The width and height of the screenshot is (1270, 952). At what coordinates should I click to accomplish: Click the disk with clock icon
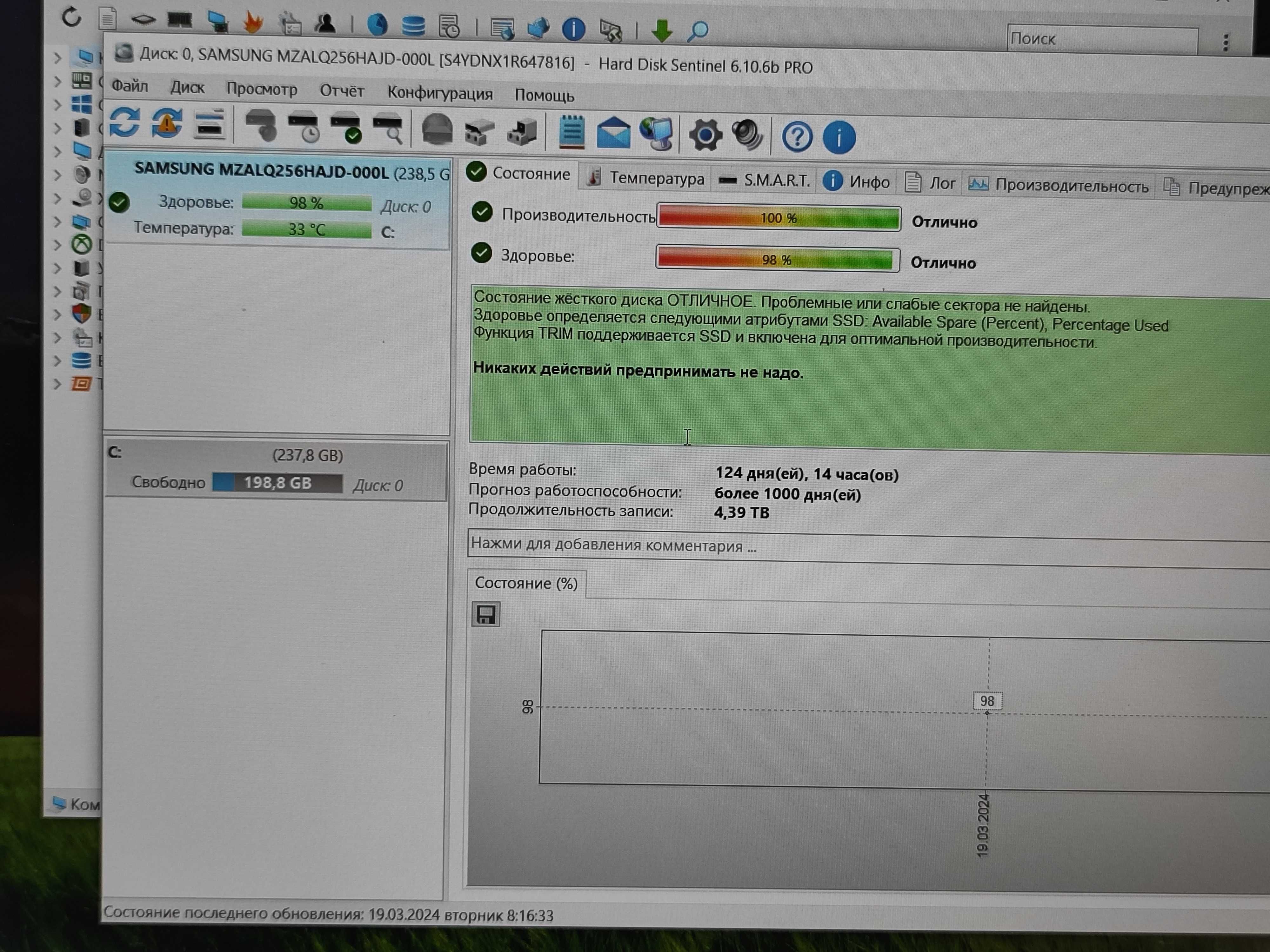click(x=304, y=127)
